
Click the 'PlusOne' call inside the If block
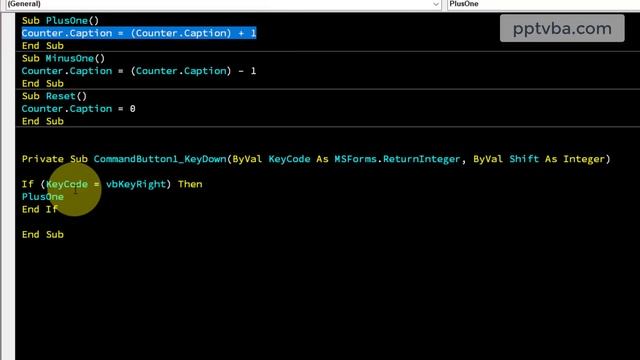(43, 197)
